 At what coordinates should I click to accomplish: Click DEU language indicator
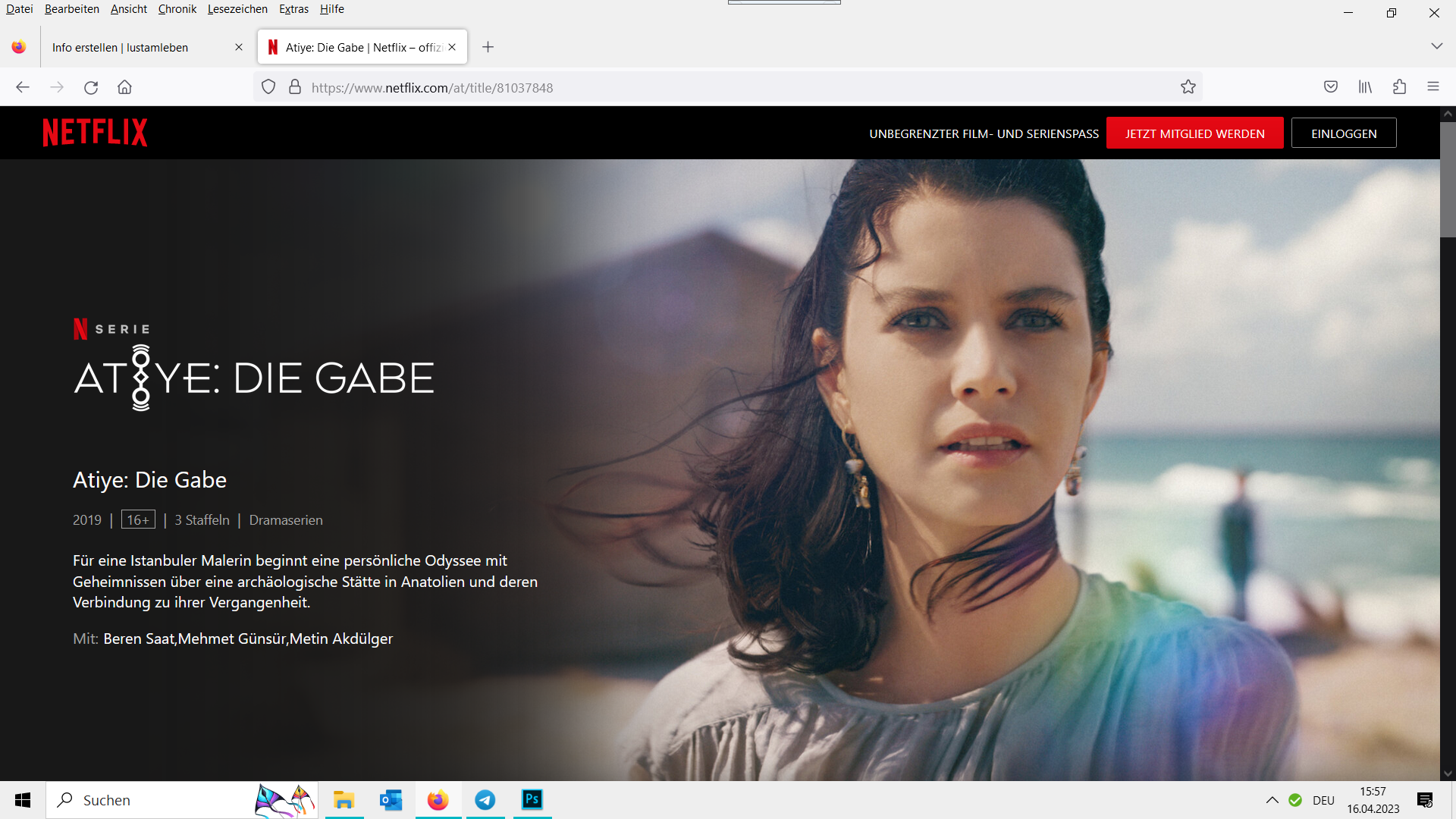pyautogui.click(x=1323, y=800)
